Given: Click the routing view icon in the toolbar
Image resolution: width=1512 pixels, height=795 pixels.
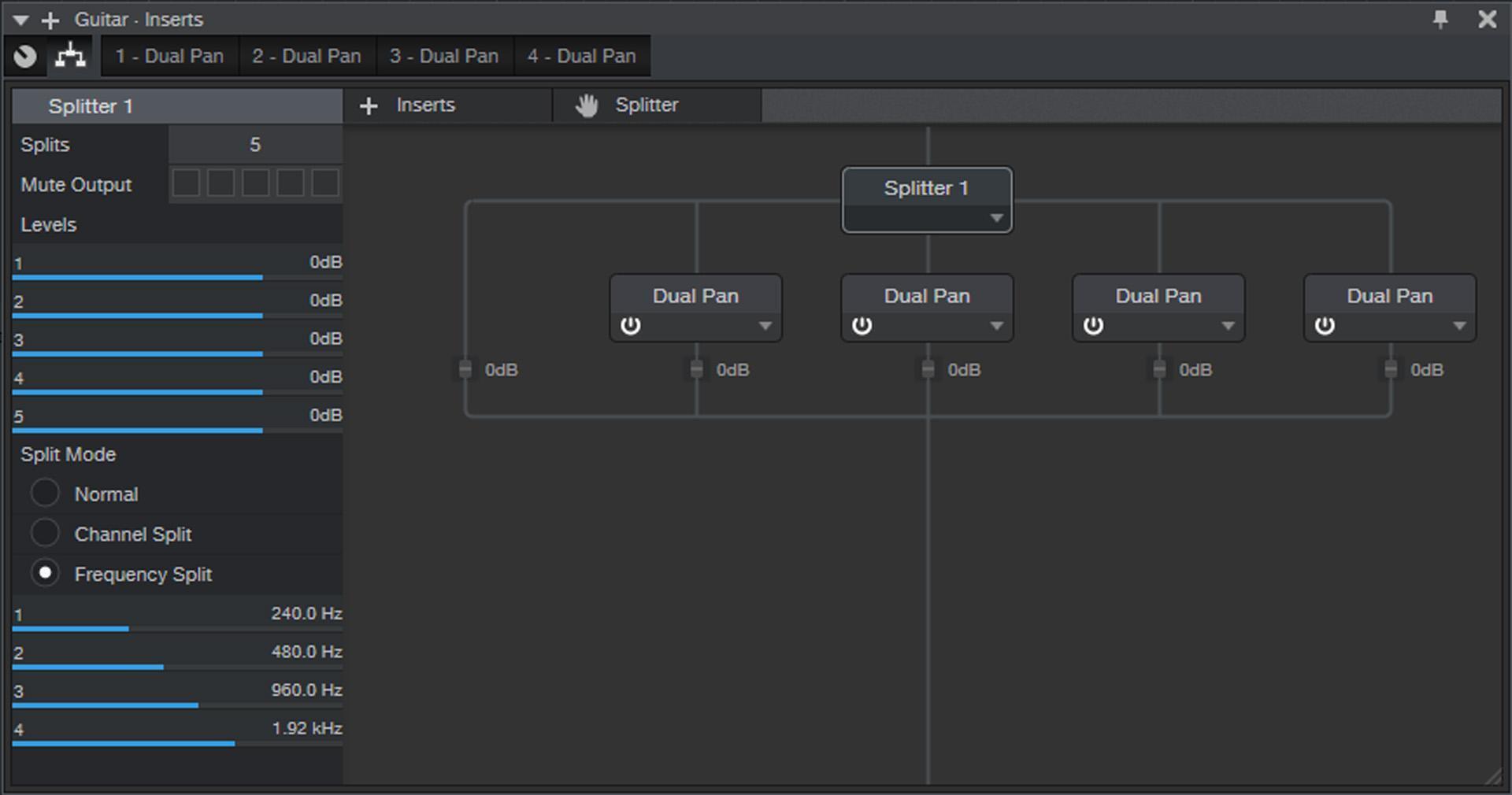Looking at the screenshot, I should pos(69,55).
